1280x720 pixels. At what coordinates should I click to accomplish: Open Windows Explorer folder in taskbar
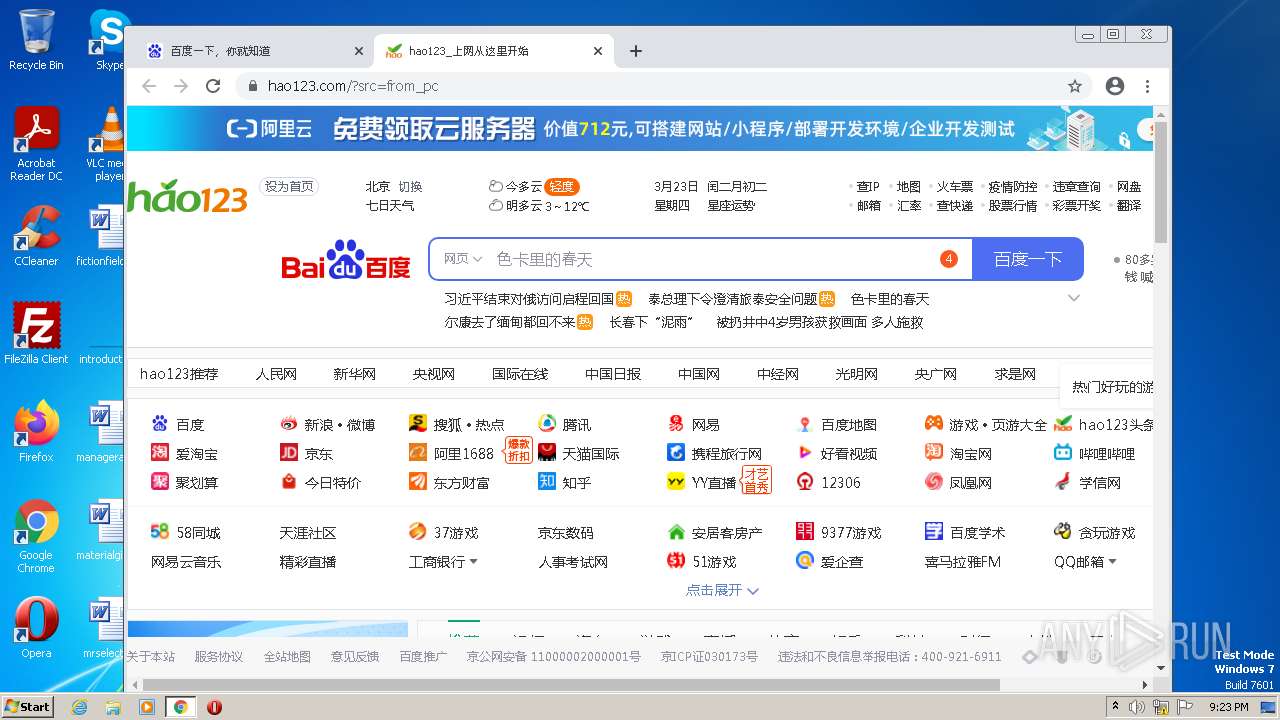pos(113,707)
